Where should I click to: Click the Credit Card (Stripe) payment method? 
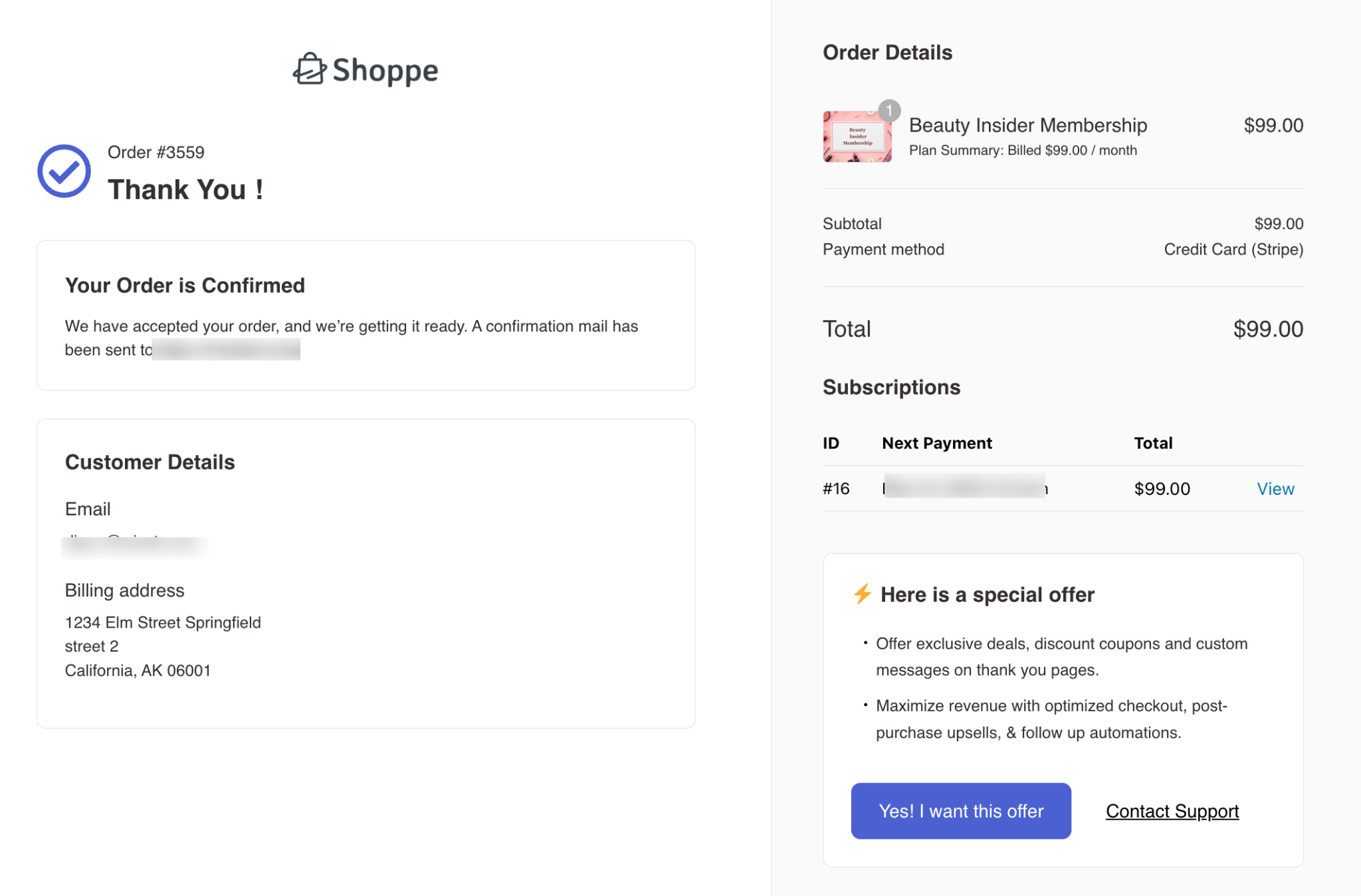click(x=1233, y=249)
